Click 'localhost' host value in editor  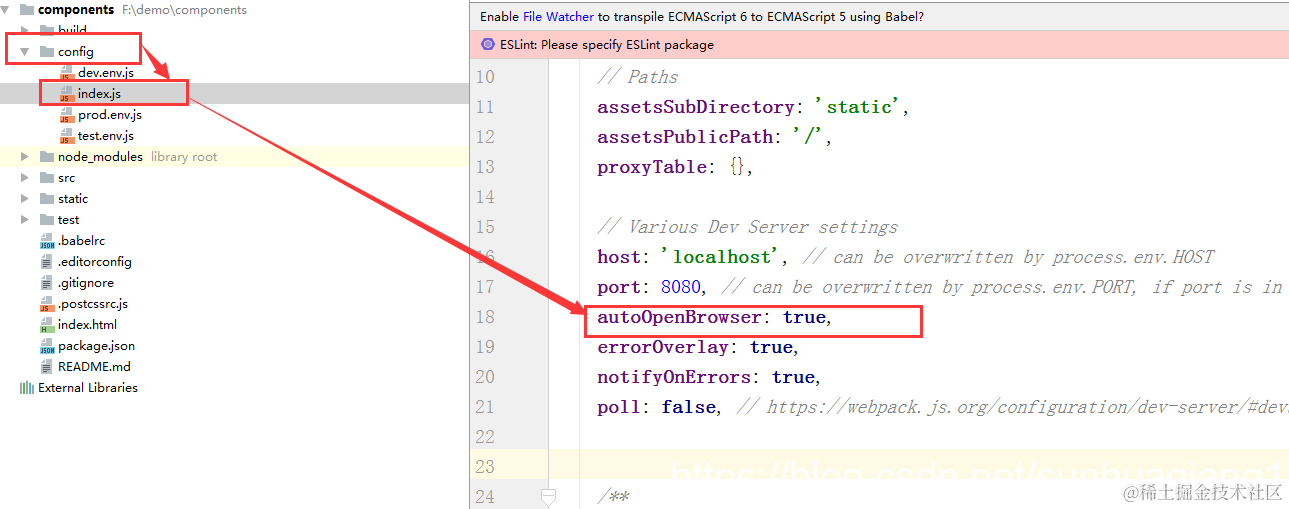pyautogui.click(x=722, y=257)
